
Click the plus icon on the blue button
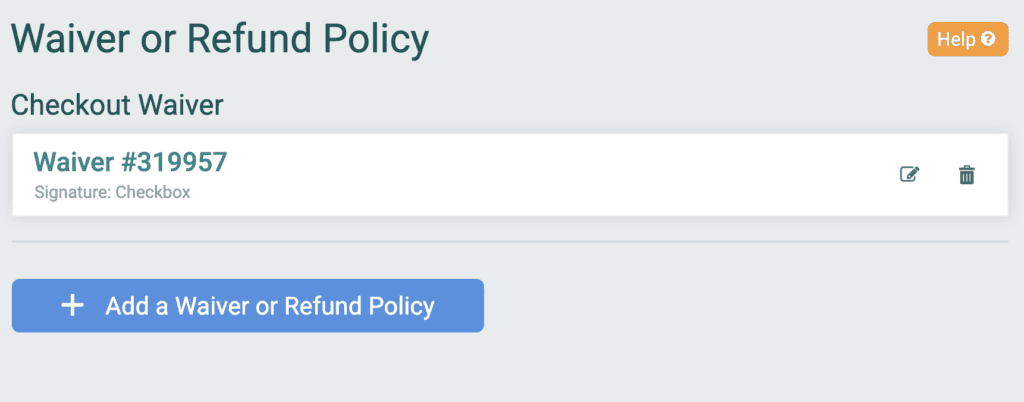(72, 305)
